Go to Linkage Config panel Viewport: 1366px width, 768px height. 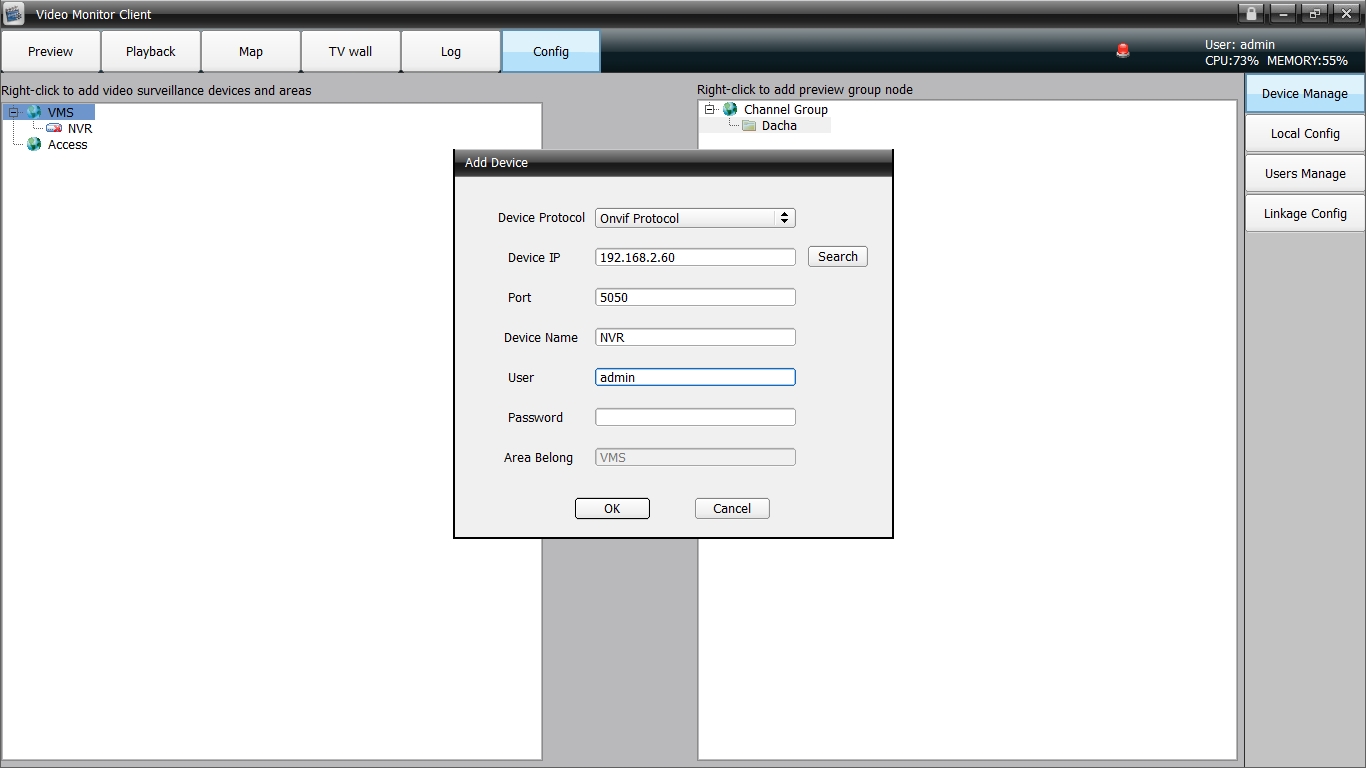click(1305, 213)
